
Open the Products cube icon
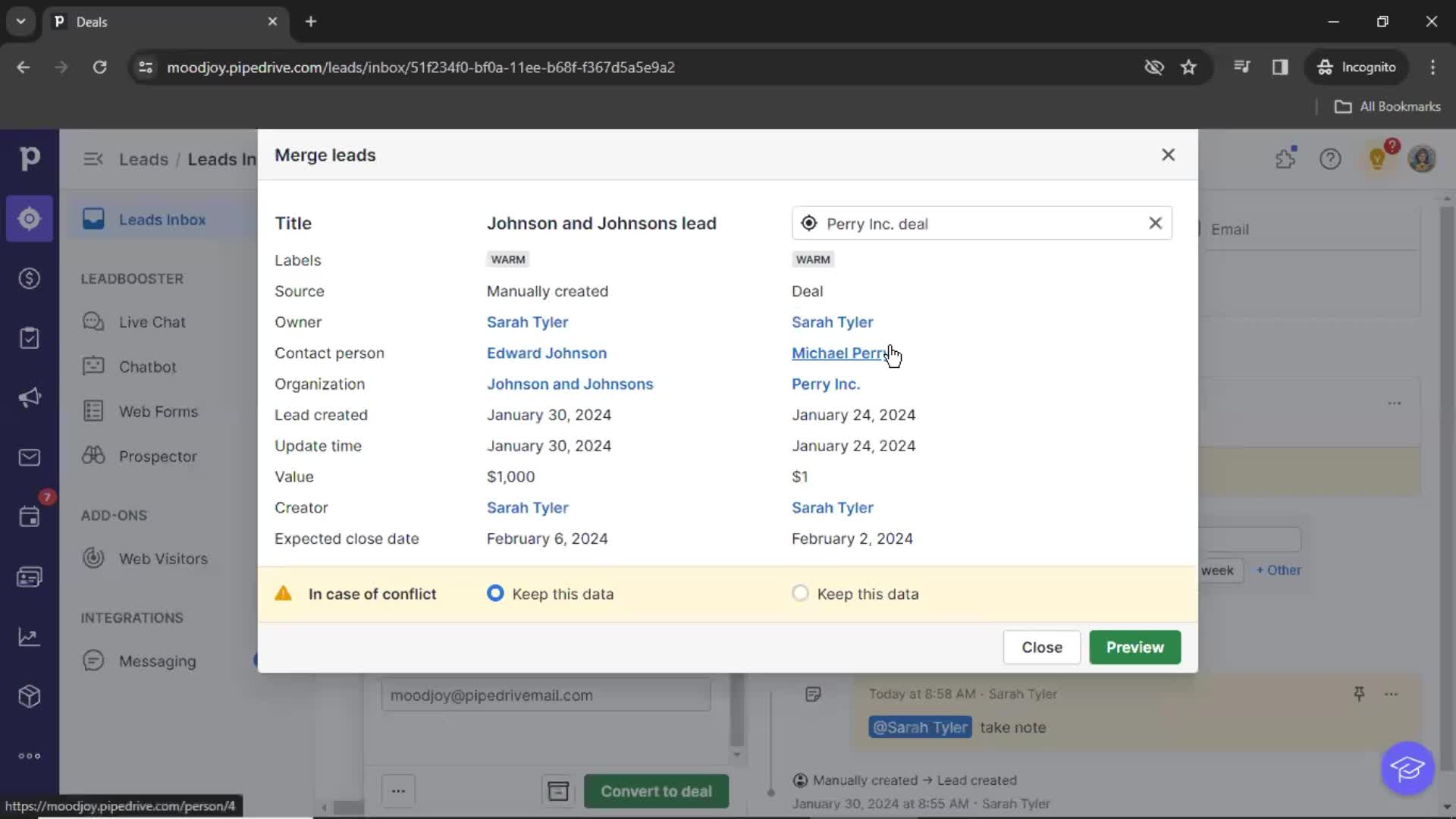click(x=29, y=696)
